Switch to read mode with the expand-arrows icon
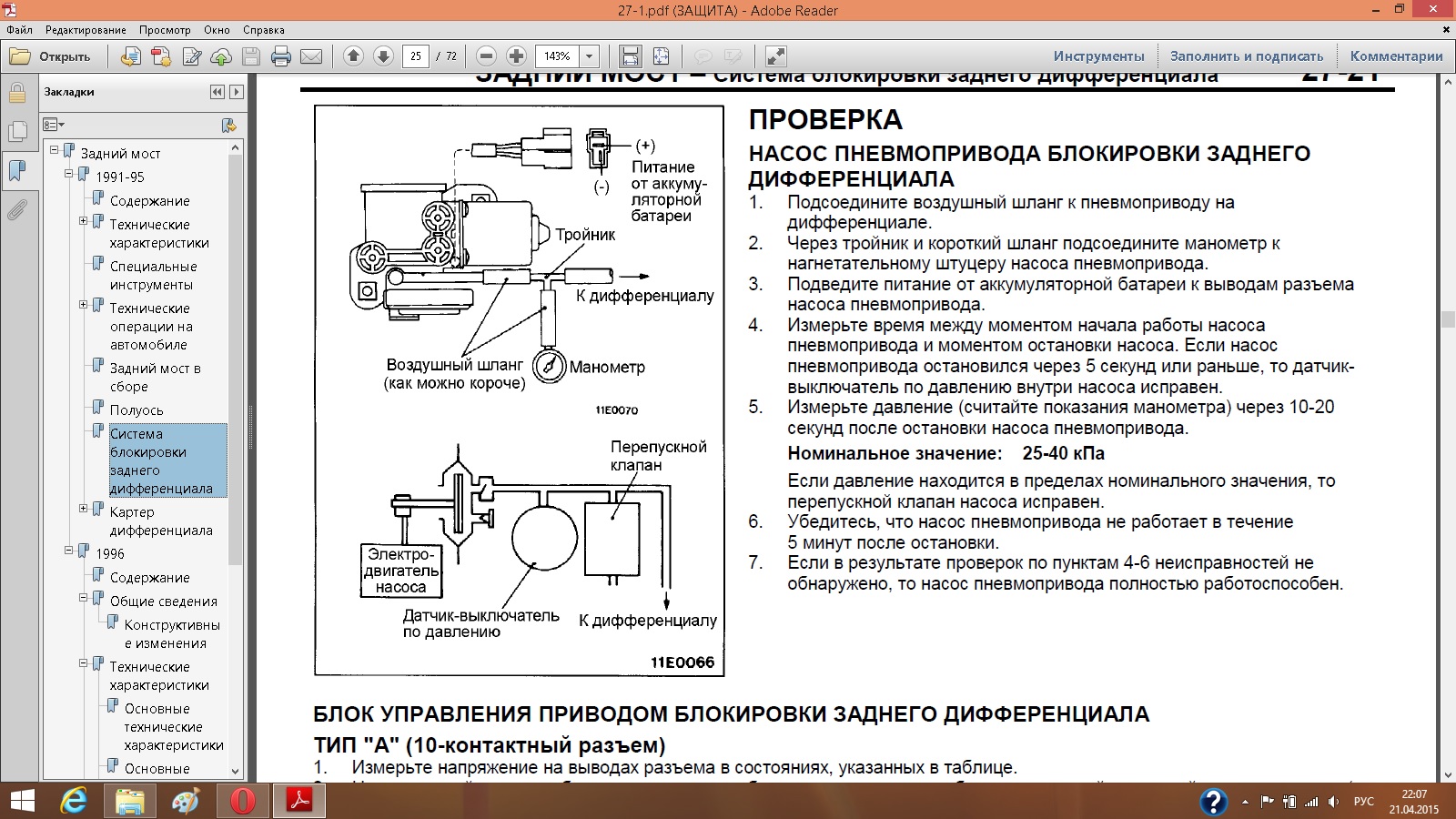Screen dimensions: 1456x819 click(x=775, y=56)
